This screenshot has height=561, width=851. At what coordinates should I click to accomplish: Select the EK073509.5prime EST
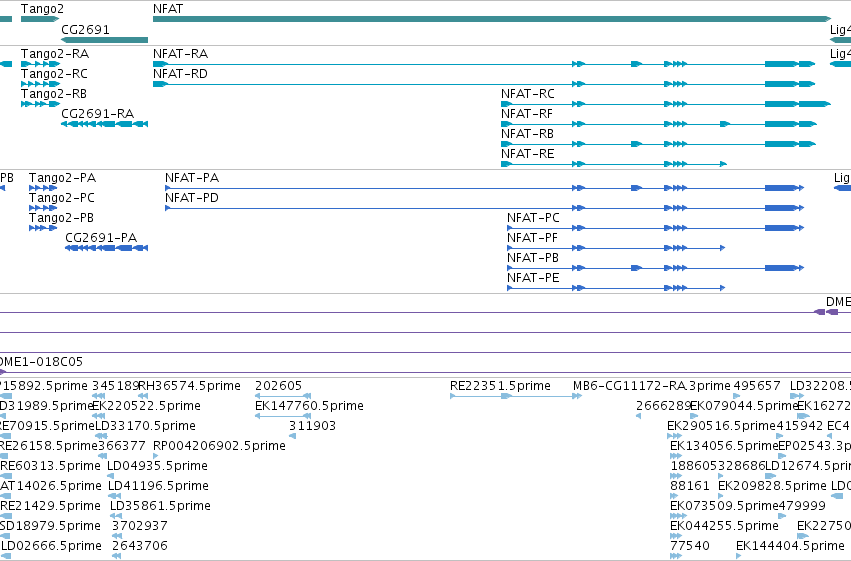(676, 517)
